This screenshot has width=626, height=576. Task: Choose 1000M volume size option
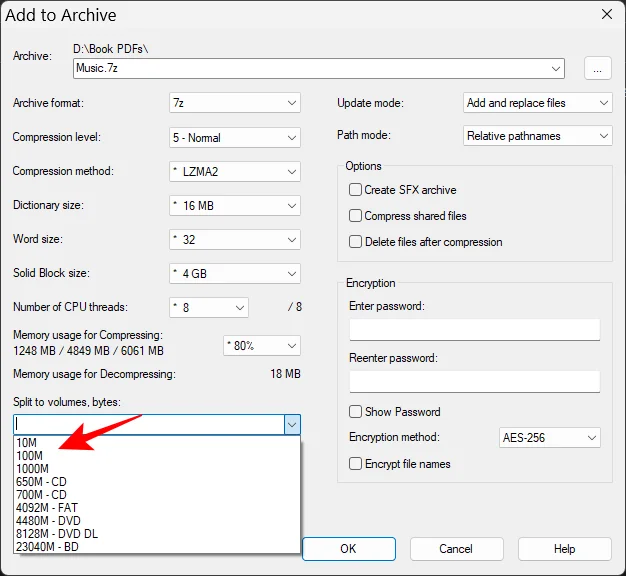[157, 469]
